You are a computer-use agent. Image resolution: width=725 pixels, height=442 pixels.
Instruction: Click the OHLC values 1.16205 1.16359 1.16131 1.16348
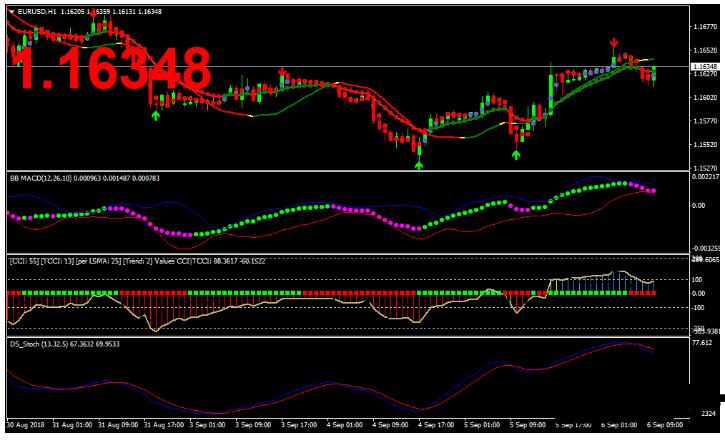111,12
